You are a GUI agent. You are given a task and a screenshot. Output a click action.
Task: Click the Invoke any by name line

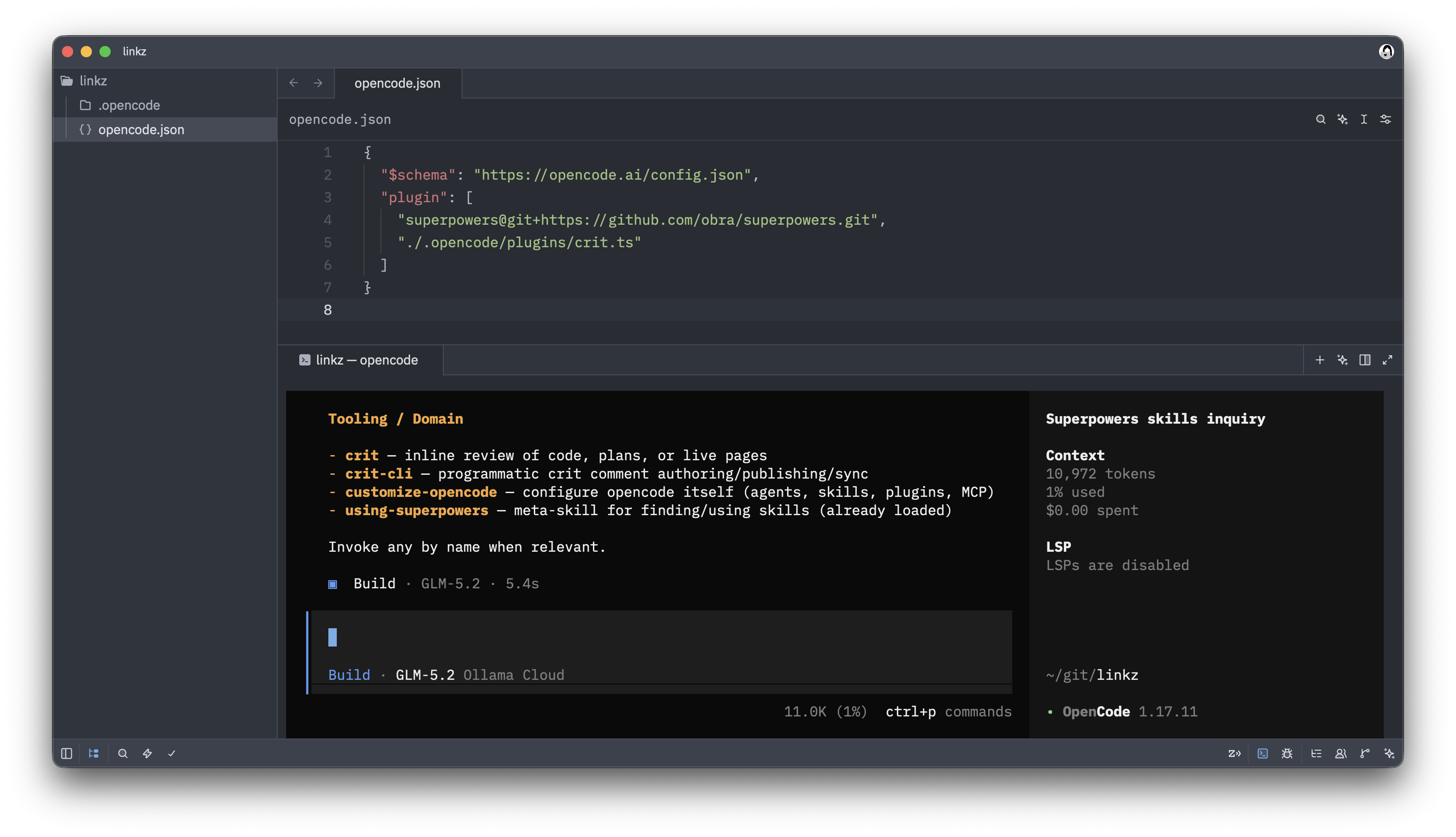click(467, 547)
